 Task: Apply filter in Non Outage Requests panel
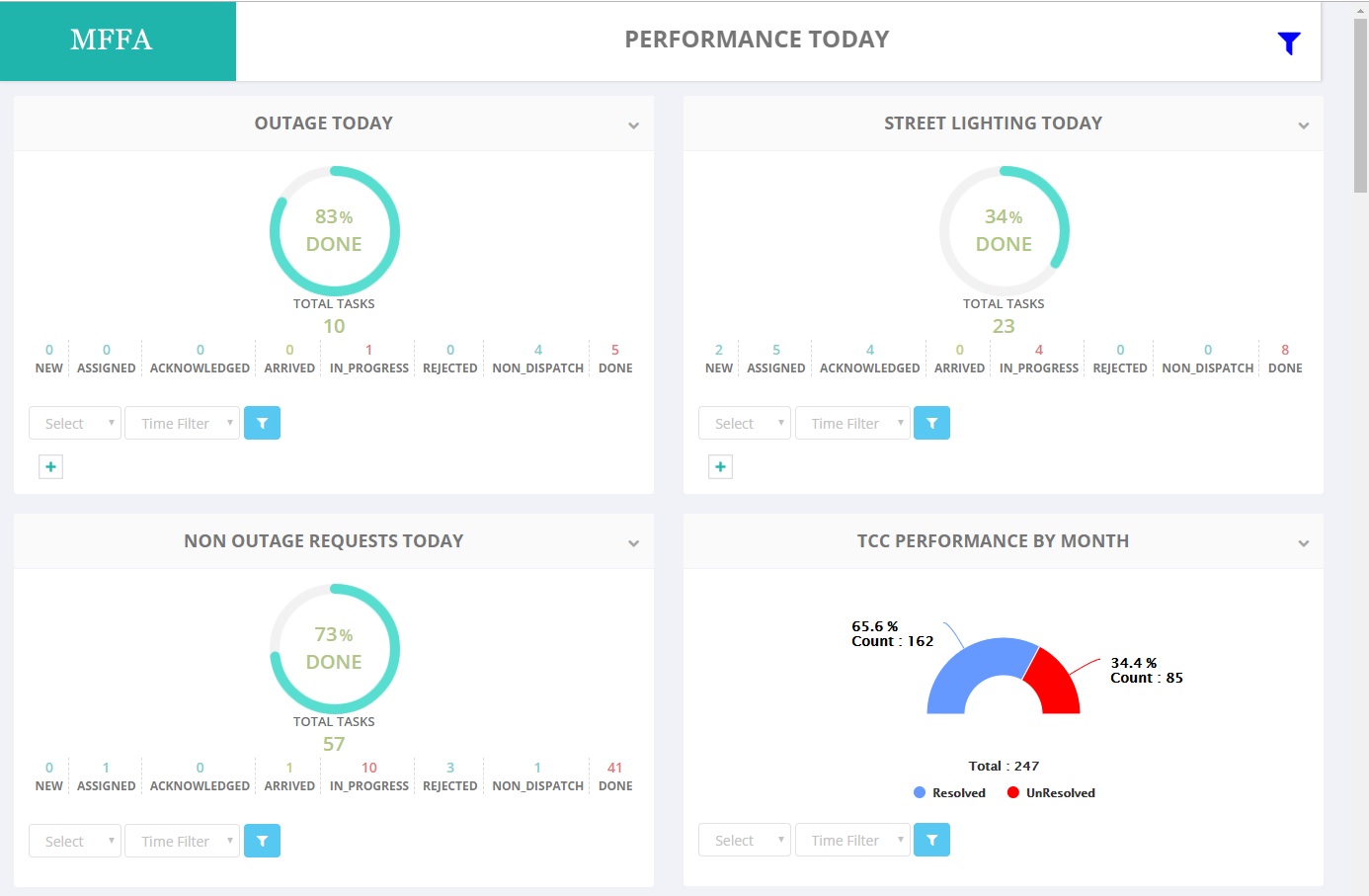262,841
